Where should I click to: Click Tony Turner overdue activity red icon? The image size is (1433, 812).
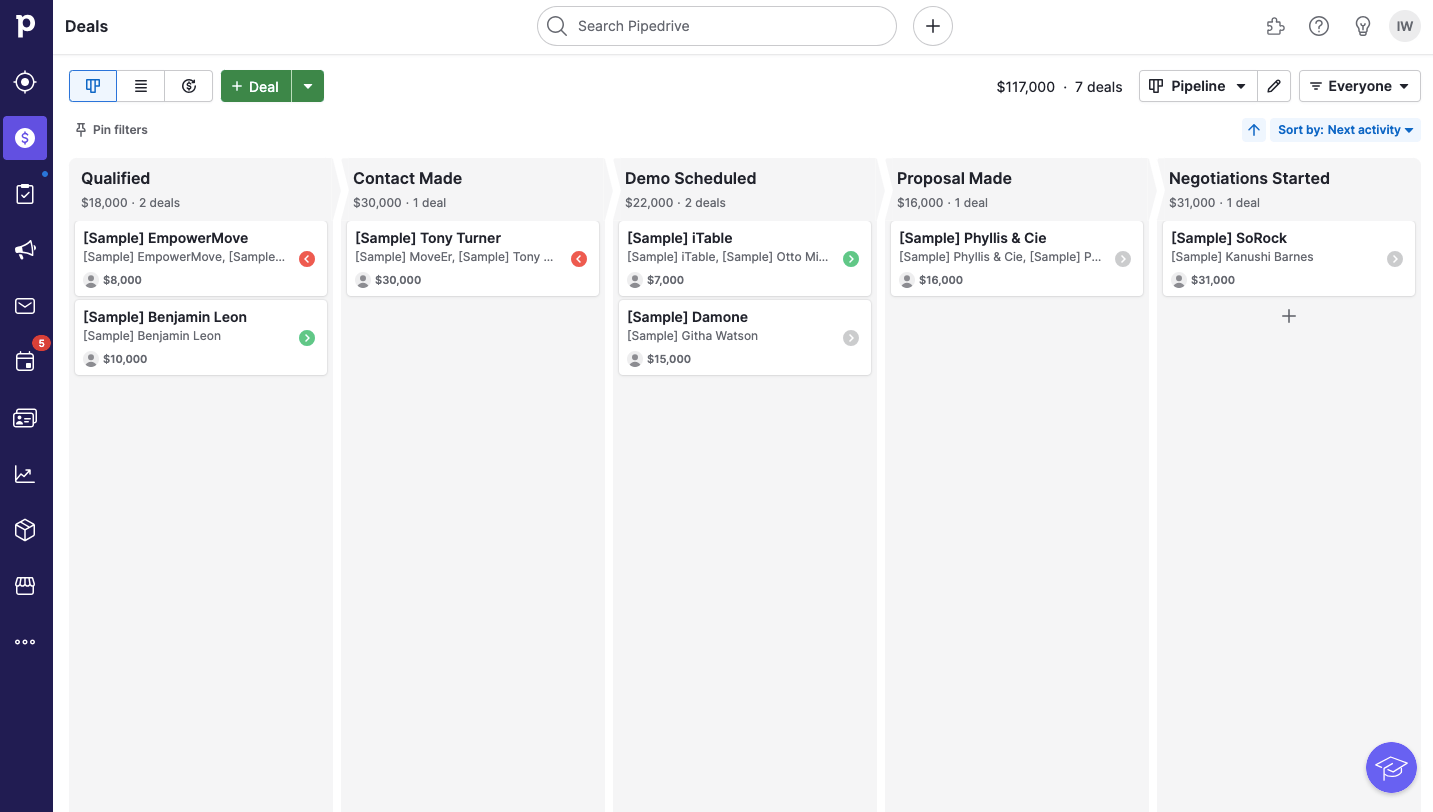pyautogui.click(x=579, y=259)
